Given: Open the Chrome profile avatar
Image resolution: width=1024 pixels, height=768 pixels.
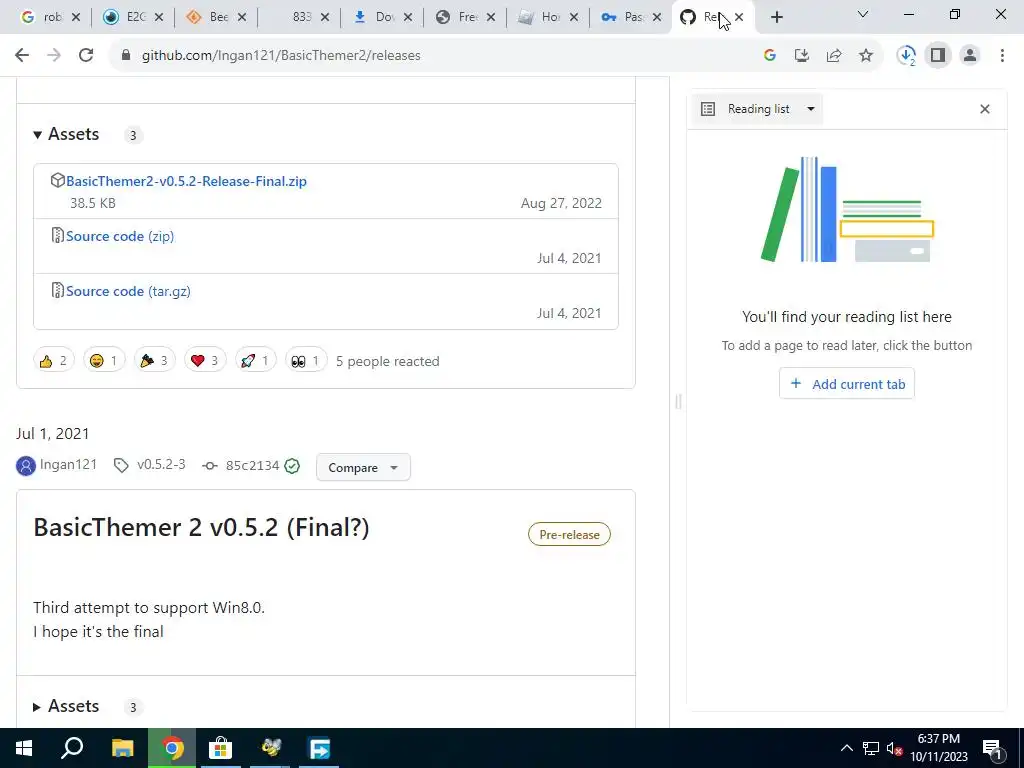Looking at the screenshot, I should (970, 56).
